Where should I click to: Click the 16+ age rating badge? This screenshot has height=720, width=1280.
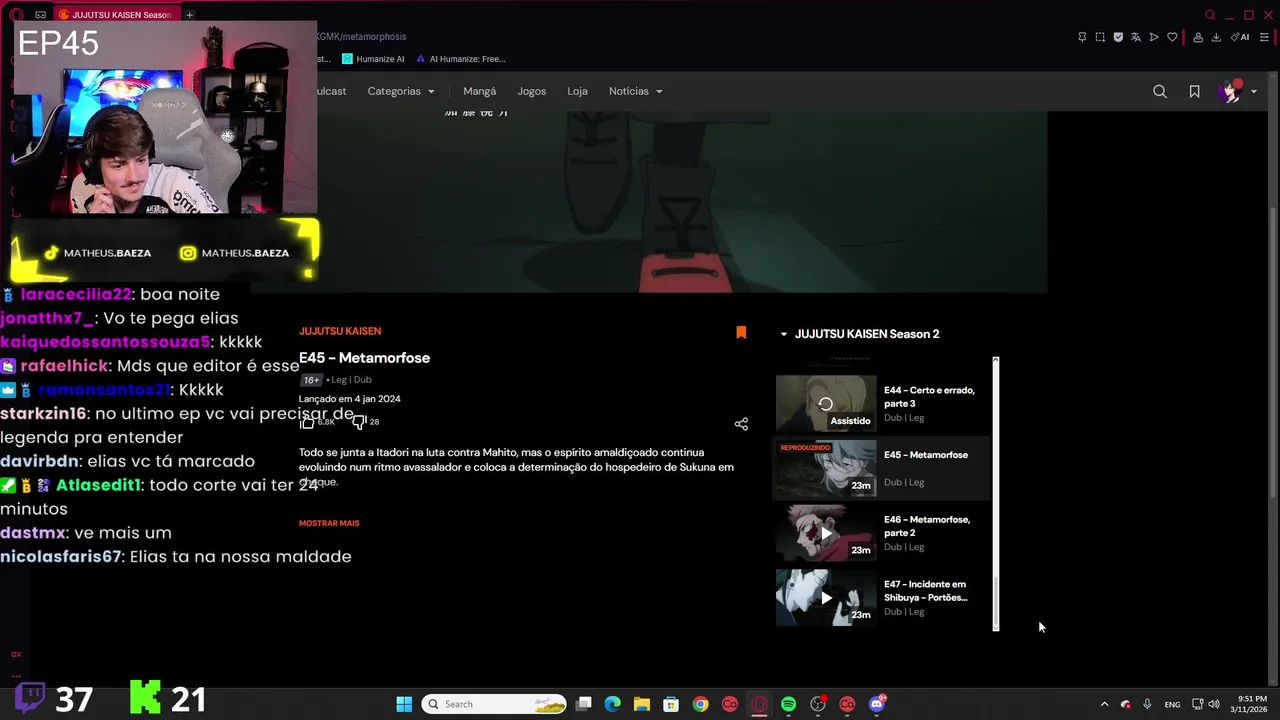pyautogui.click(x=311, y=380)
